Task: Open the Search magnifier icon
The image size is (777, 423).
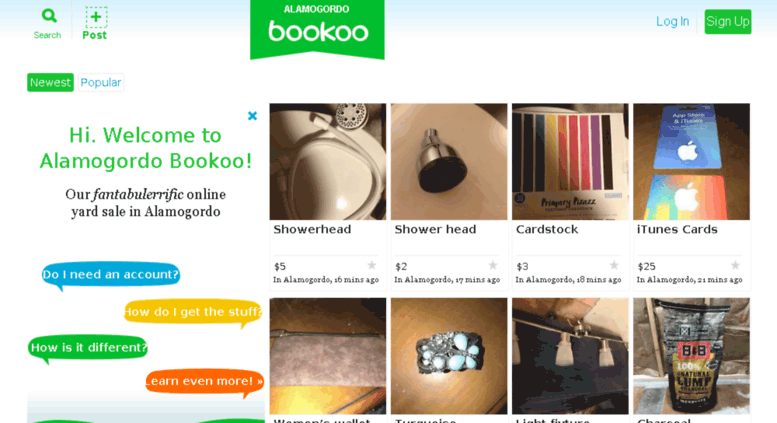Action: tap(49, 16)
